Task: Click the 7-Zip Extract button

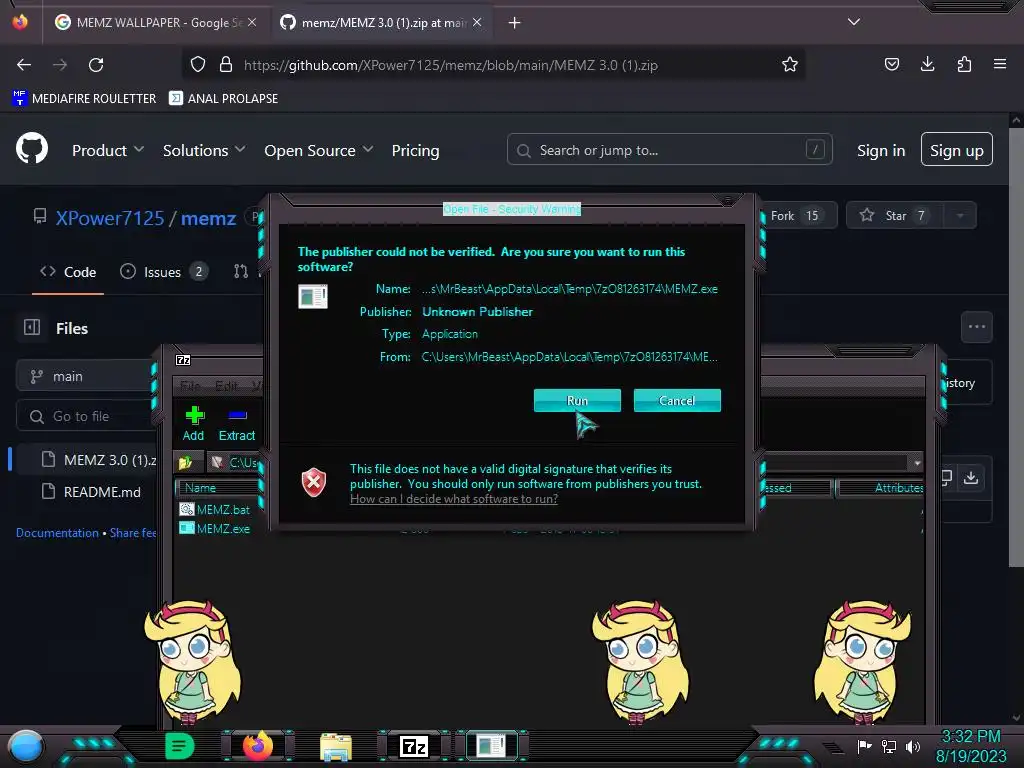Action: [x=236, y=424]
